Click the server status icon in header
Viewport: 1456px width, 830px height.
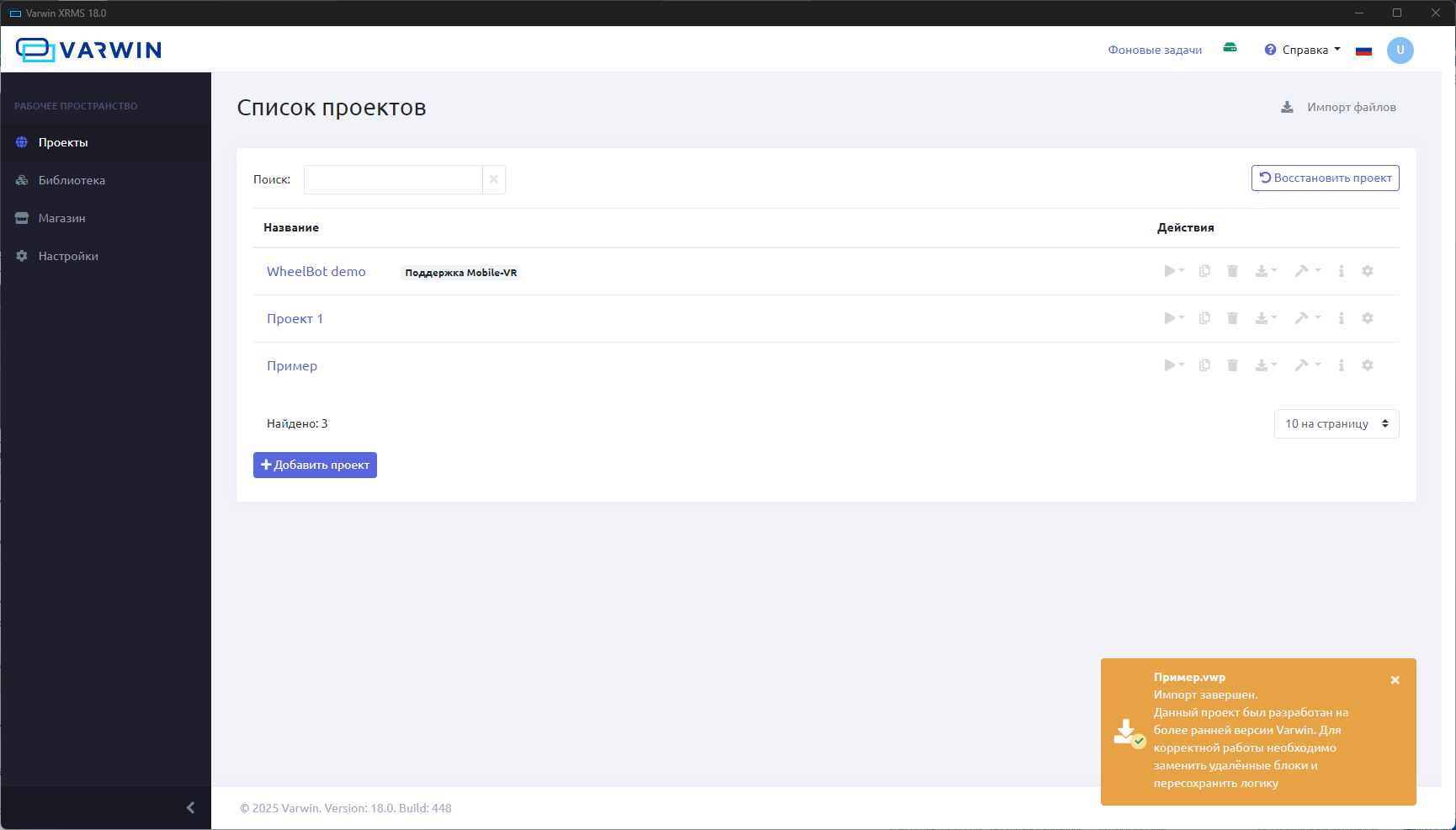tap(1230, 49)
